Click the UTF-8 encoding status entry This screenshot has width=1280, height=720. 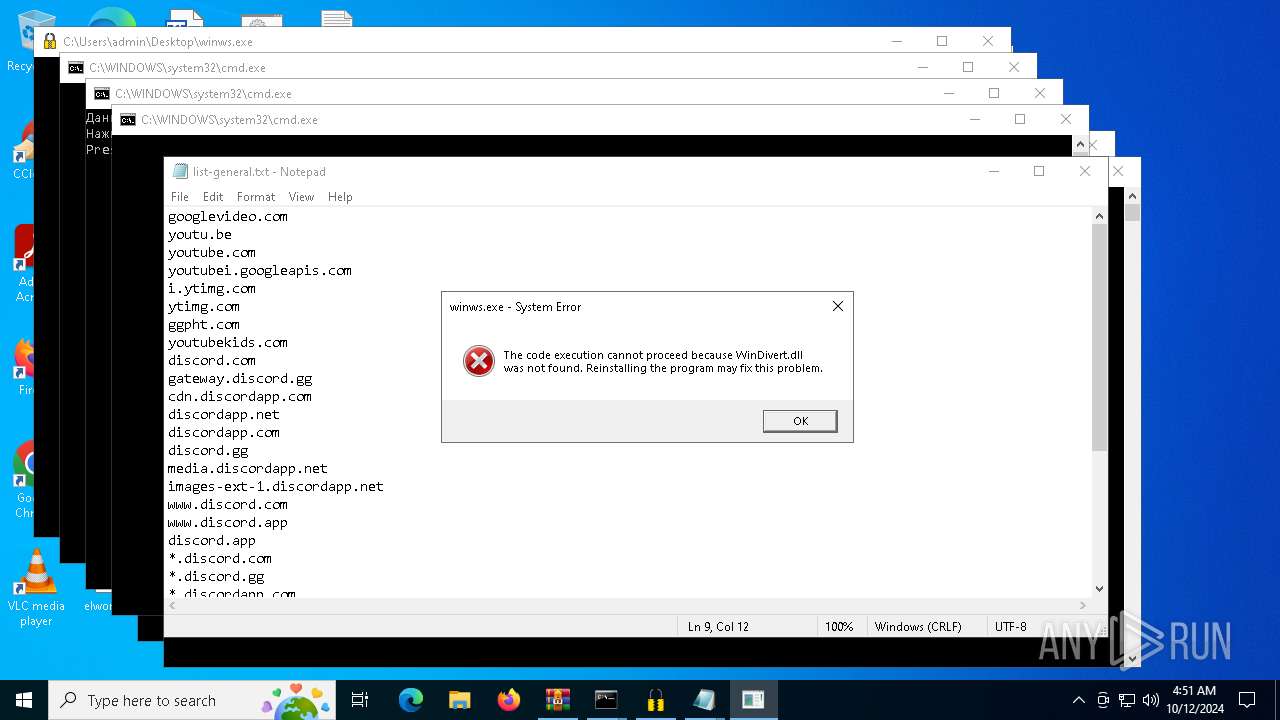1010,627
